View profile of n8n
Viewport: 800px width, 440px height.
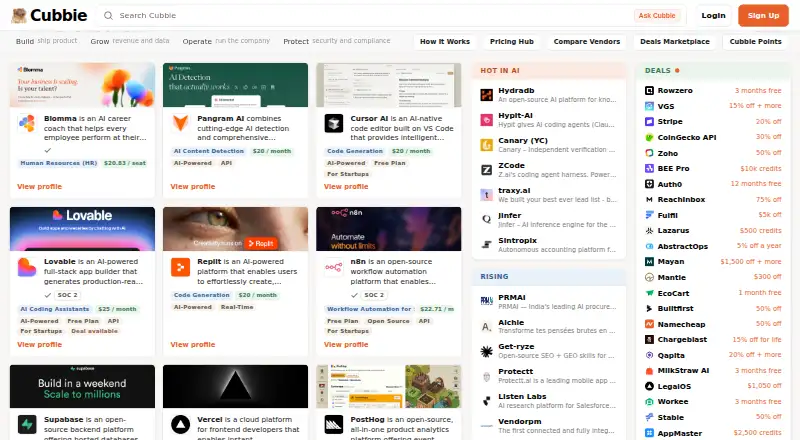[x=346, y=345]
